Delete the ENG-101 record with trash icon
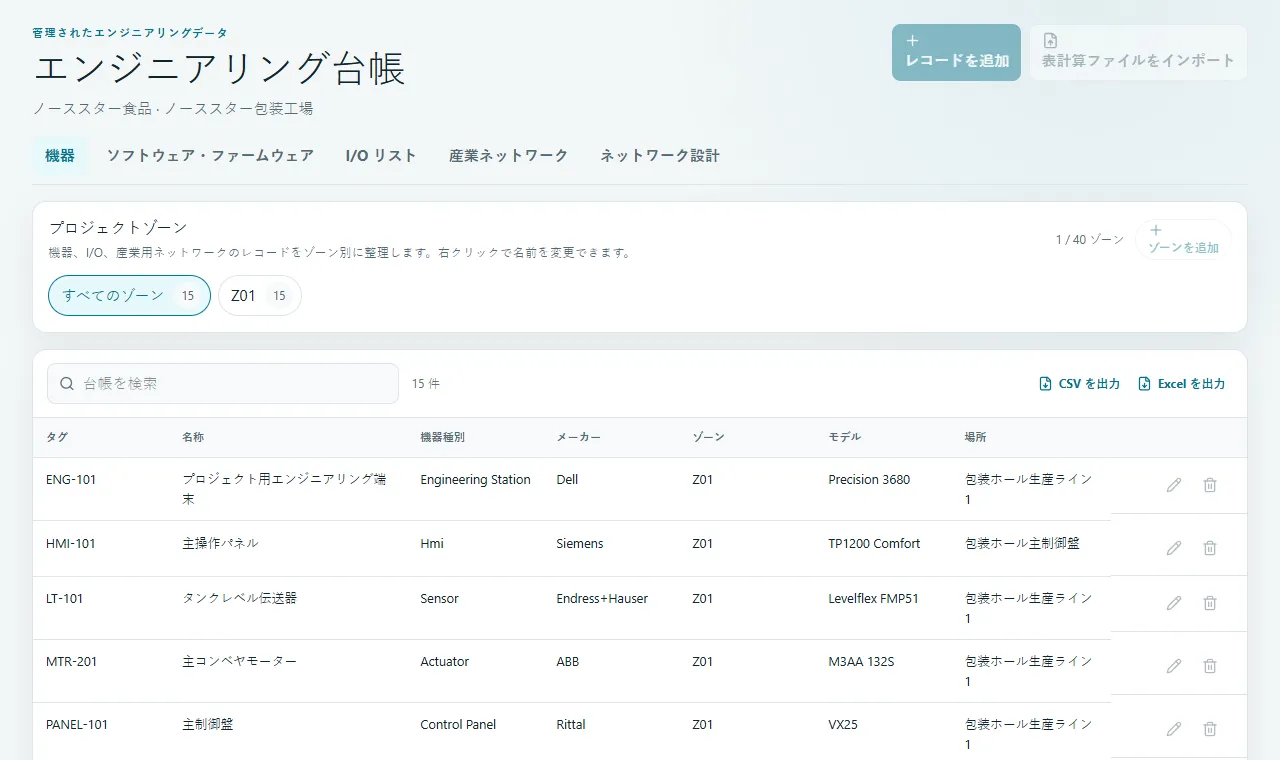 click(x=1210, y=485)
